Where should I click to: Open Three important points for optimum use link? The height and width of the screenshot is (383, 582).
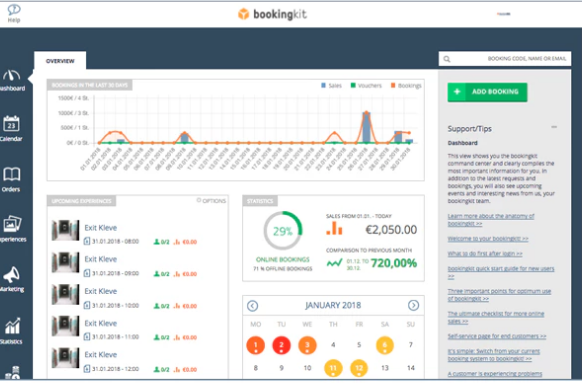pyautogui.click(x=499, y=295)
